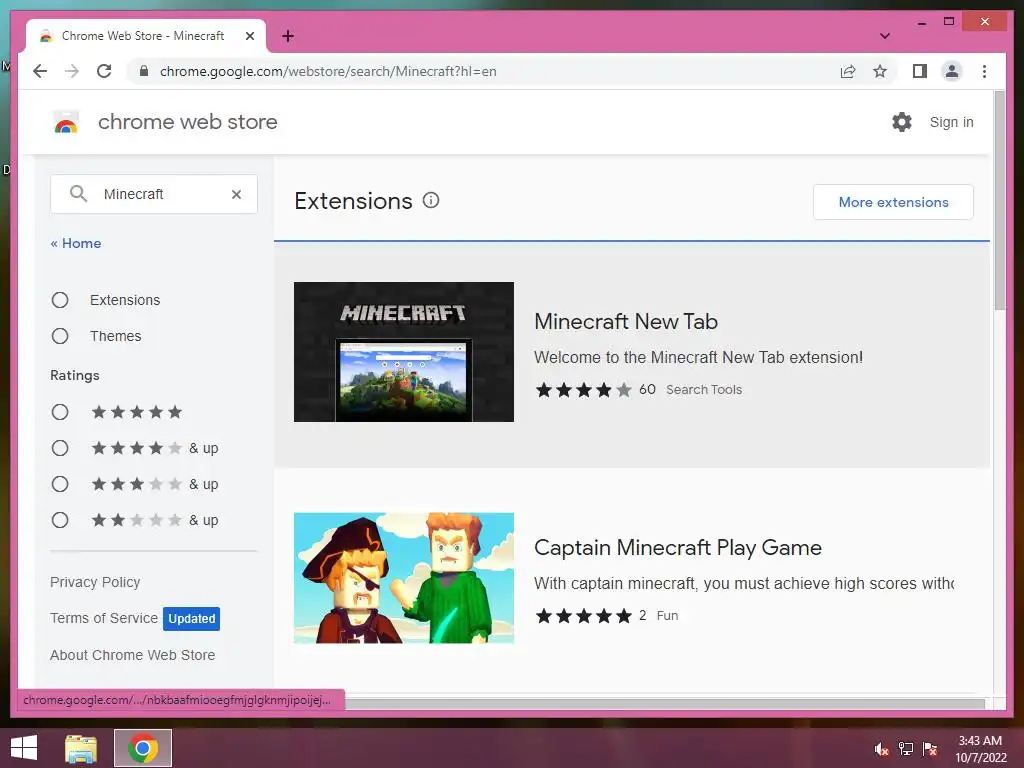Click the Search Tools category label

pos(704,390)
